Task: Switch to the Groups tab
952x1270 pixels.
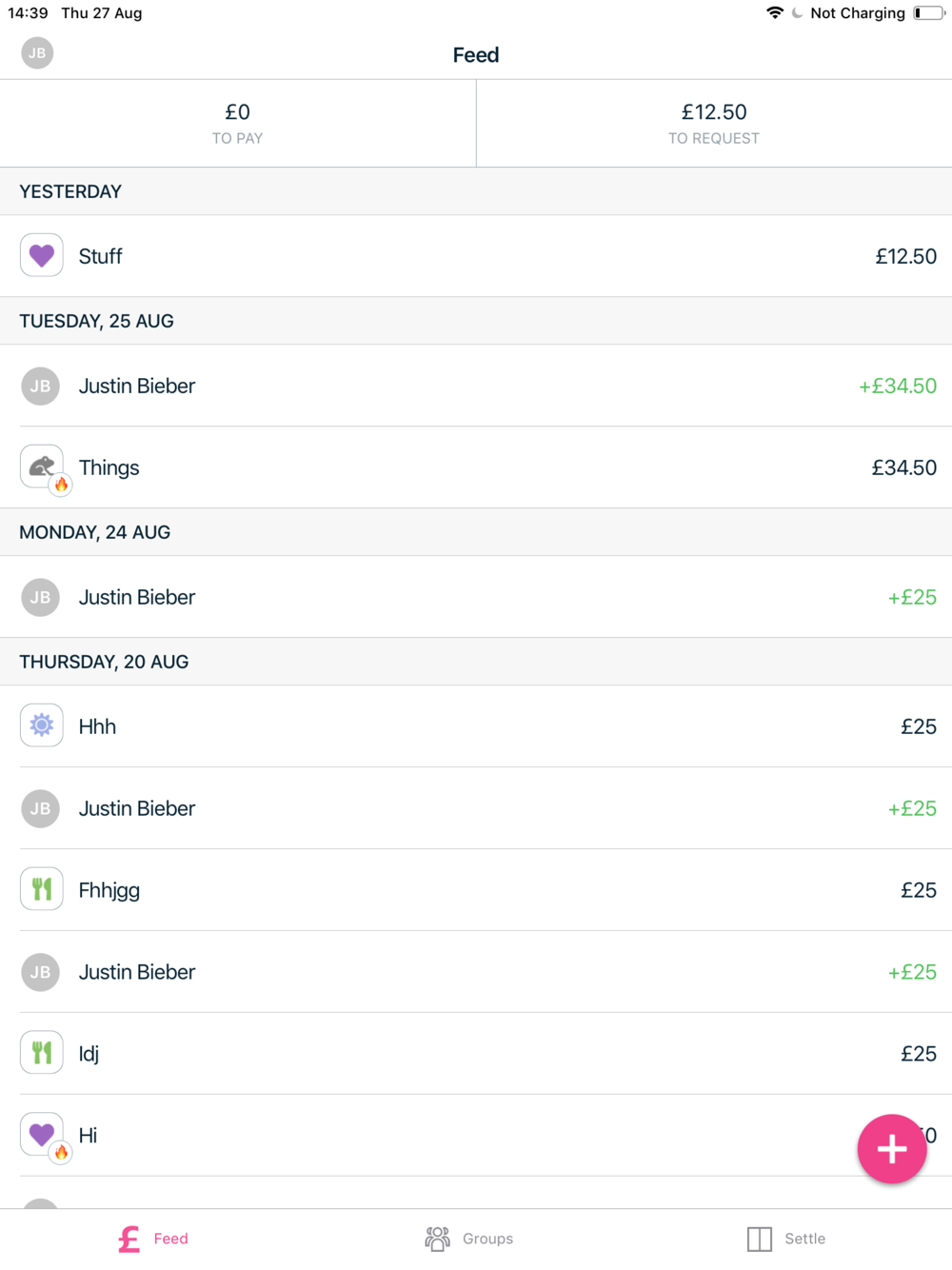Action: click(x=469, y=1239)
